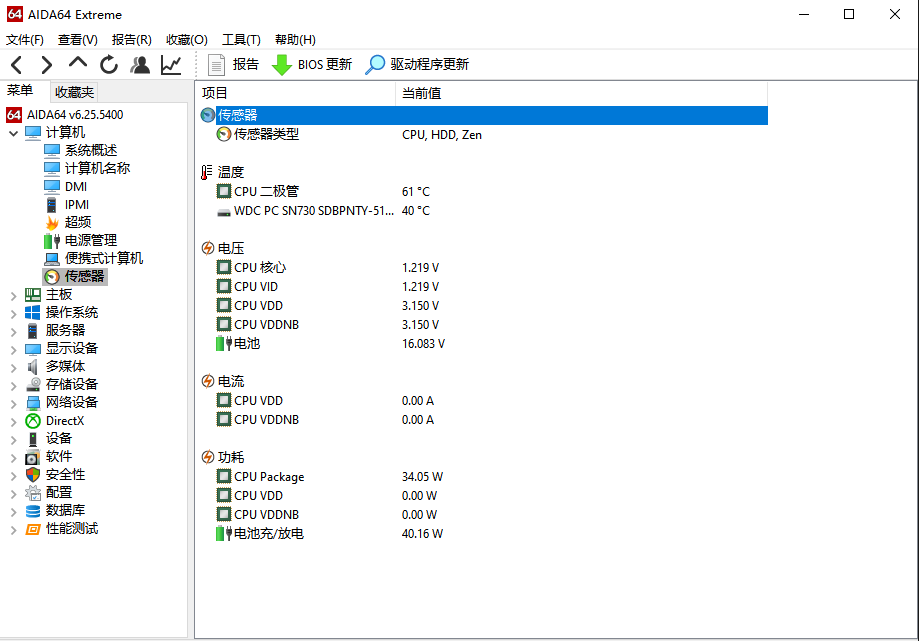Expand the 操作系统 tree node
Screen dimensions: 919x641
[13, 314]
